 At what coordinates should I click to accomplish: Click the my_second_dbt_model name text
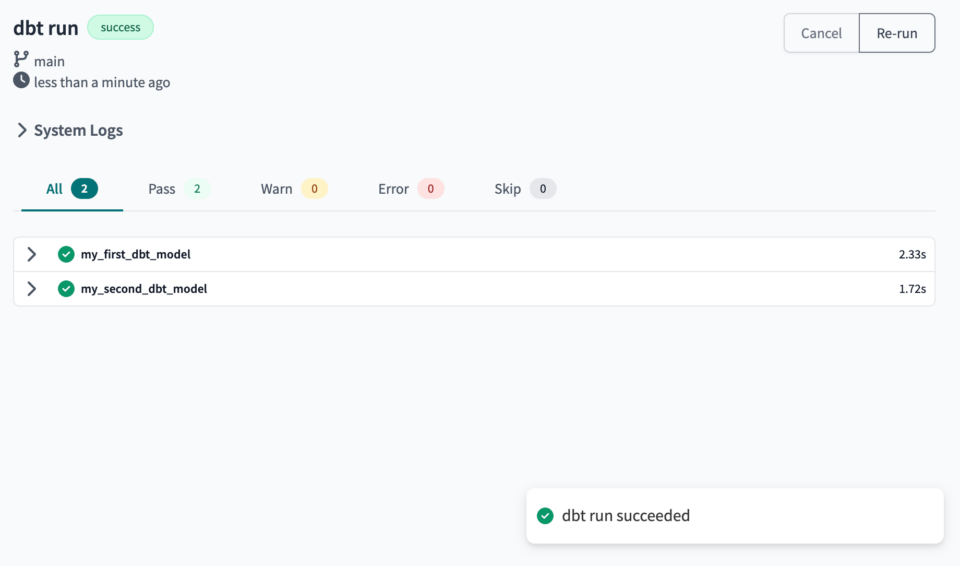pos(144,289)
